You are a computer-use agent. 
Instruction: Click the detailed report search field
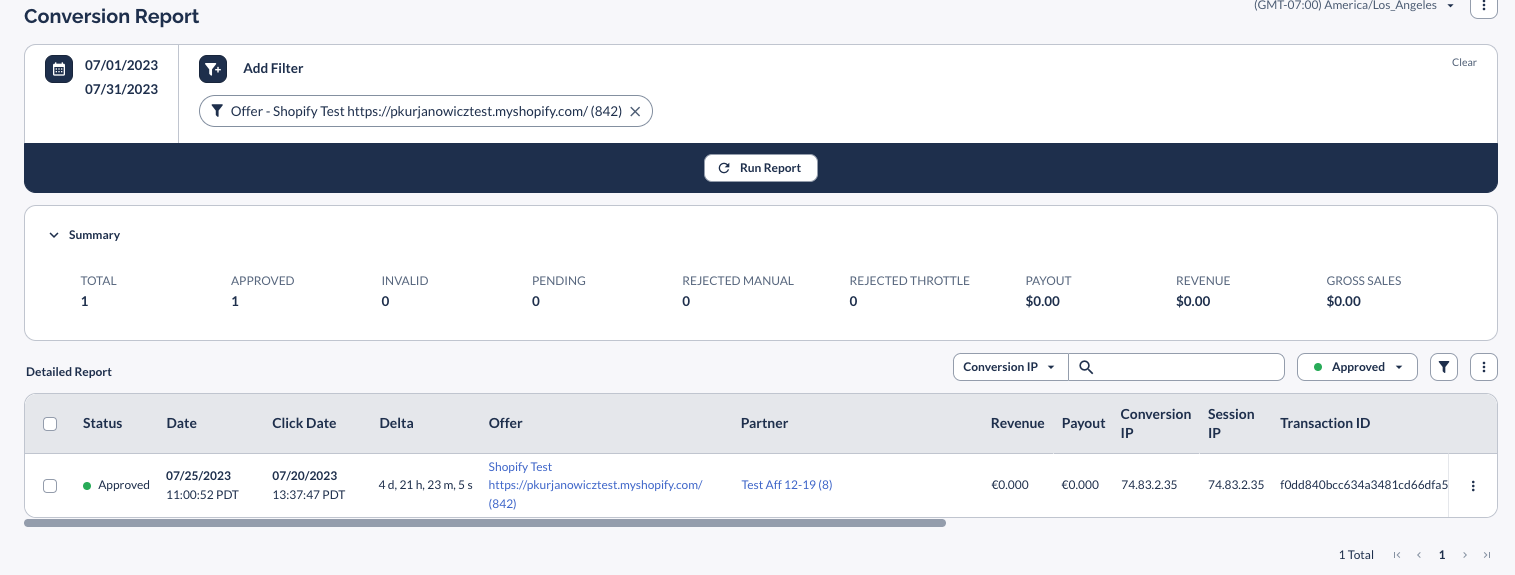[x=1177, y=367]
